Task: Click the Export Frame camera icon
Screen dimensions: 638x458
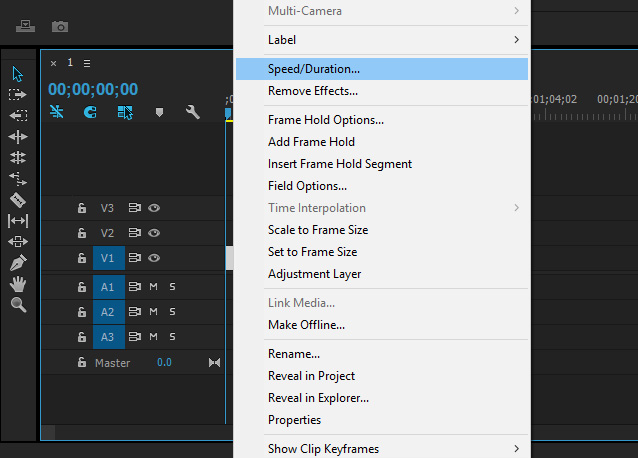Action: [x=60, y=27]
